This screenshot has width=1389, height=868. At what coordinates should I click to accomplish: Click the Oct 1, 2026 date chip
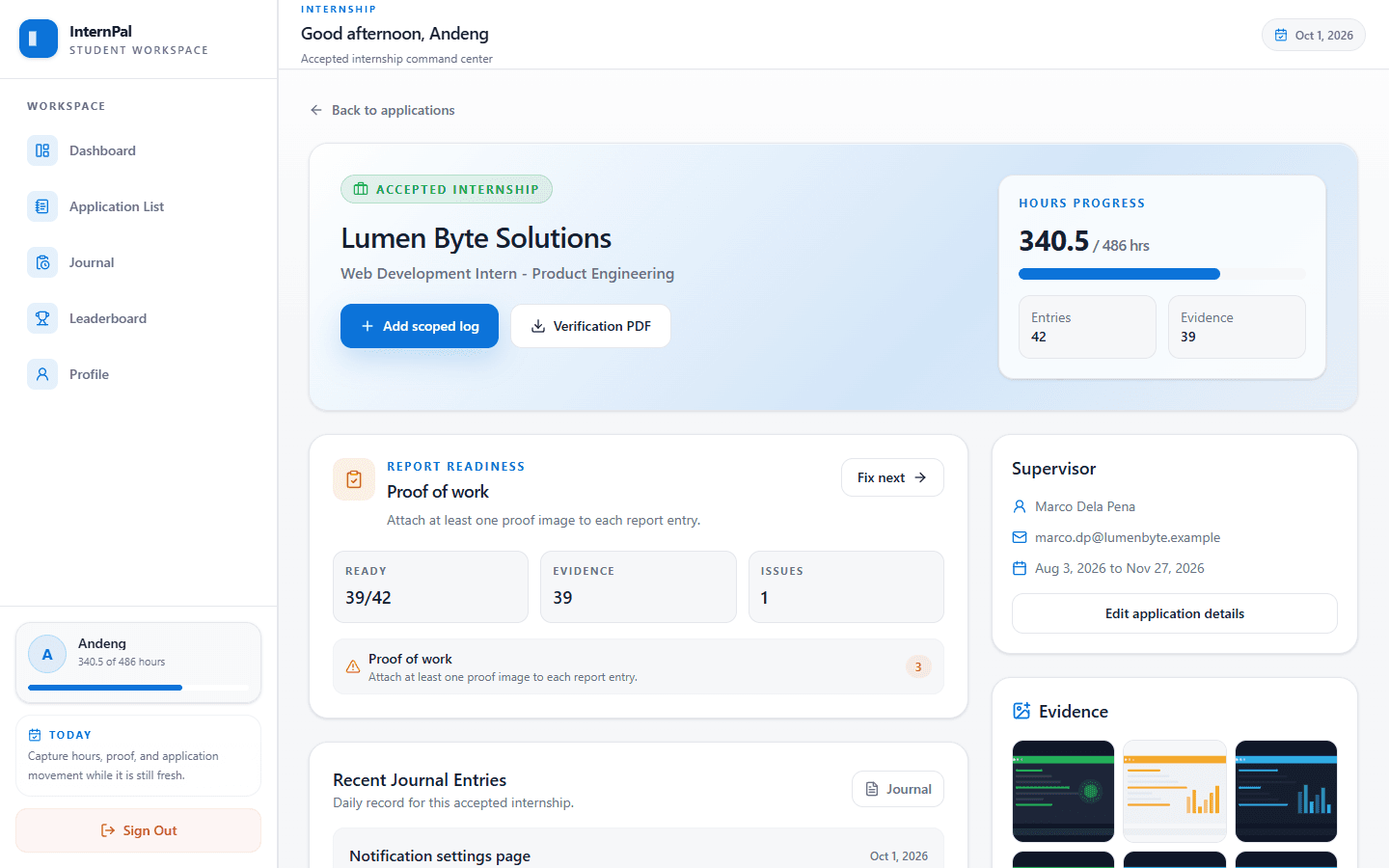[x=1314, y=35]
